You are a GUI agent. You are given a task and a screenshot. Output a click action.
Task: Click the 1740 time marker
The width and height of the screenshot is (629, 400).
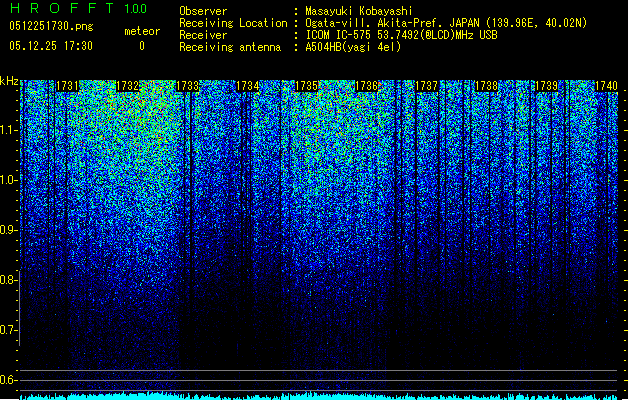606,86
